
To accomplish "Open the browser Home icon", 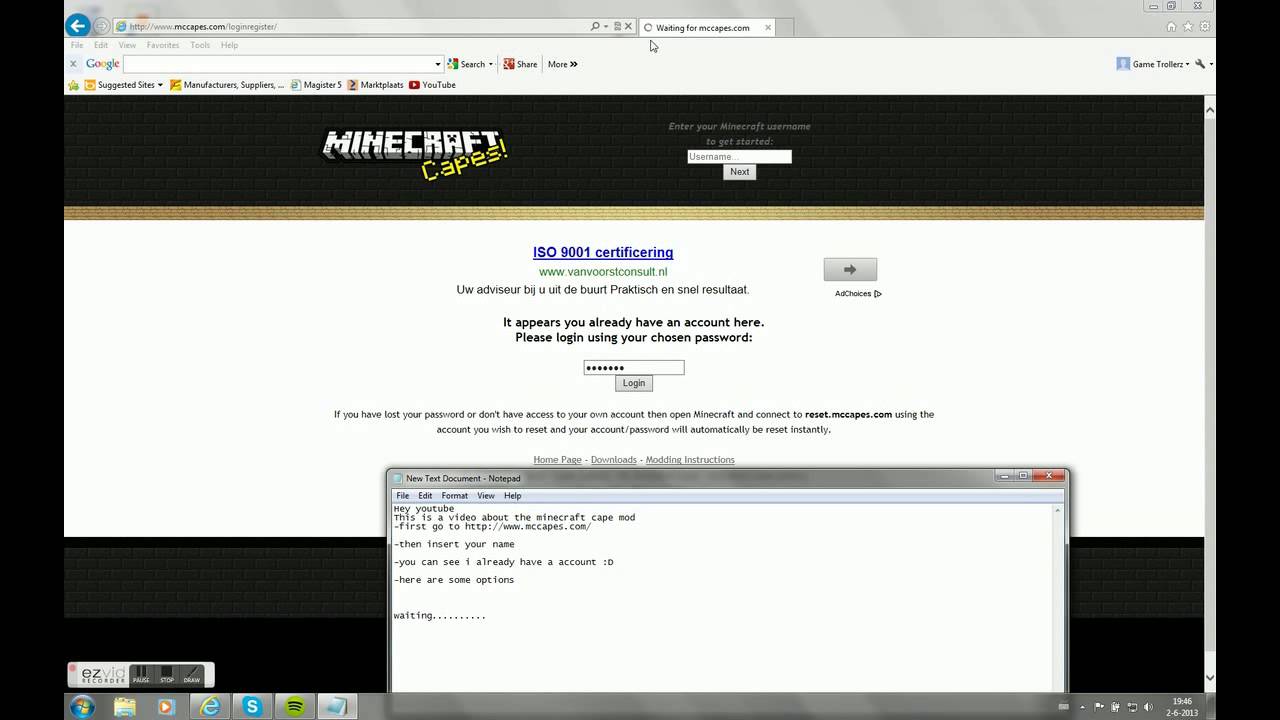I will pos(1171,27).
